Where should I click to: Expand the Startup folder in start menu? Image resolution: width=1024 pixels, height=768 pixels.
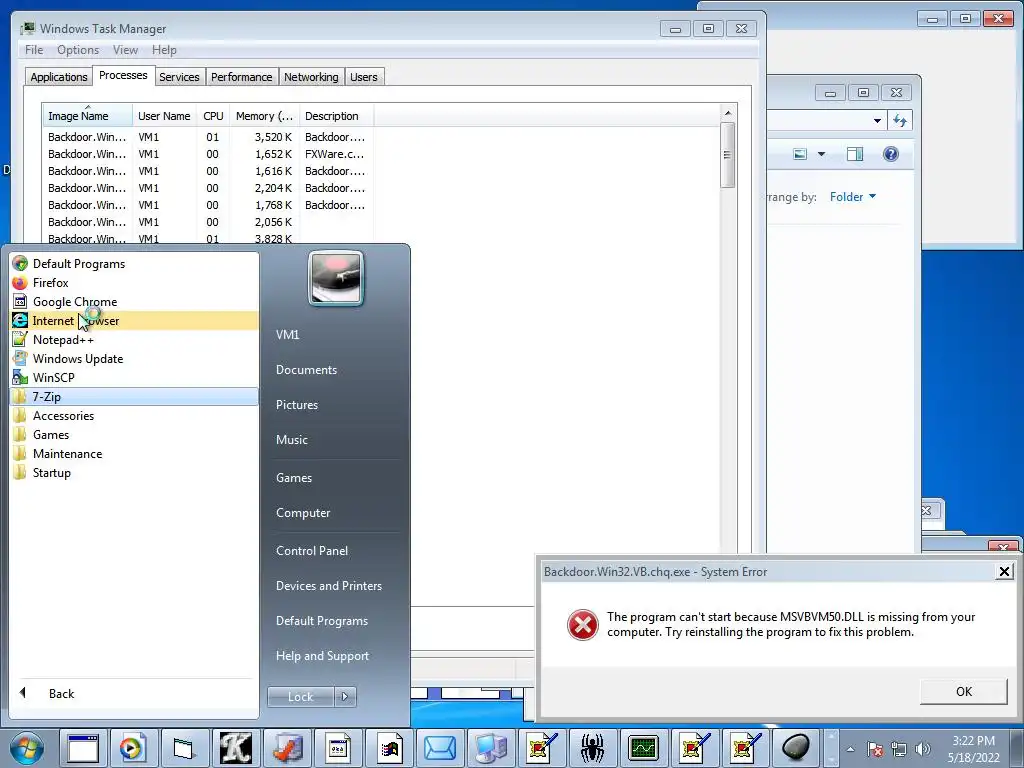(x=134, y=472)
